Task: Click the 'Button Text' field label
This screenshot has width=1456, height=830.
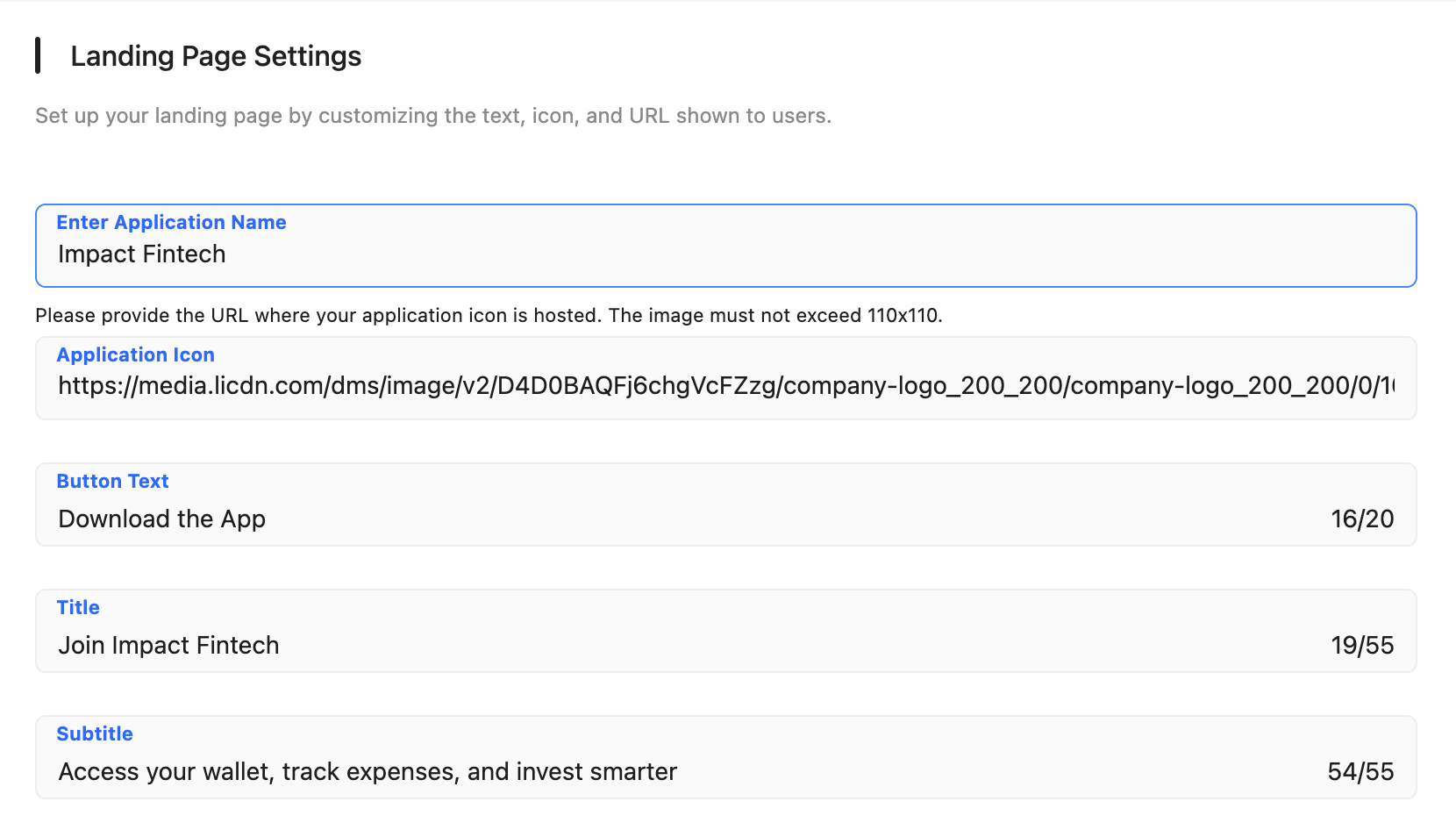Action: (x=112, y=482)
